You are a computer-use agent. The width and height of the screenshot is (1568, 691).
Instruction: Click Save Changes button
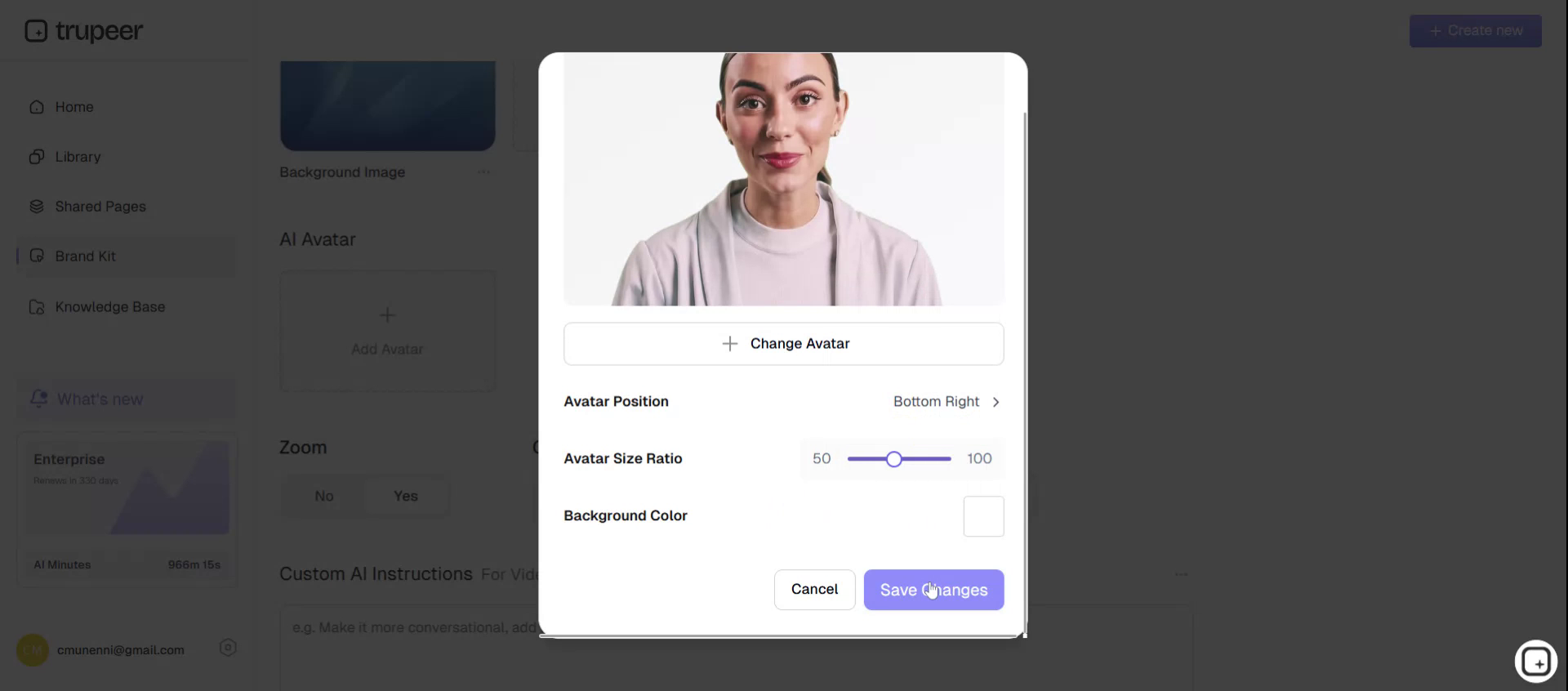(933, 590)
